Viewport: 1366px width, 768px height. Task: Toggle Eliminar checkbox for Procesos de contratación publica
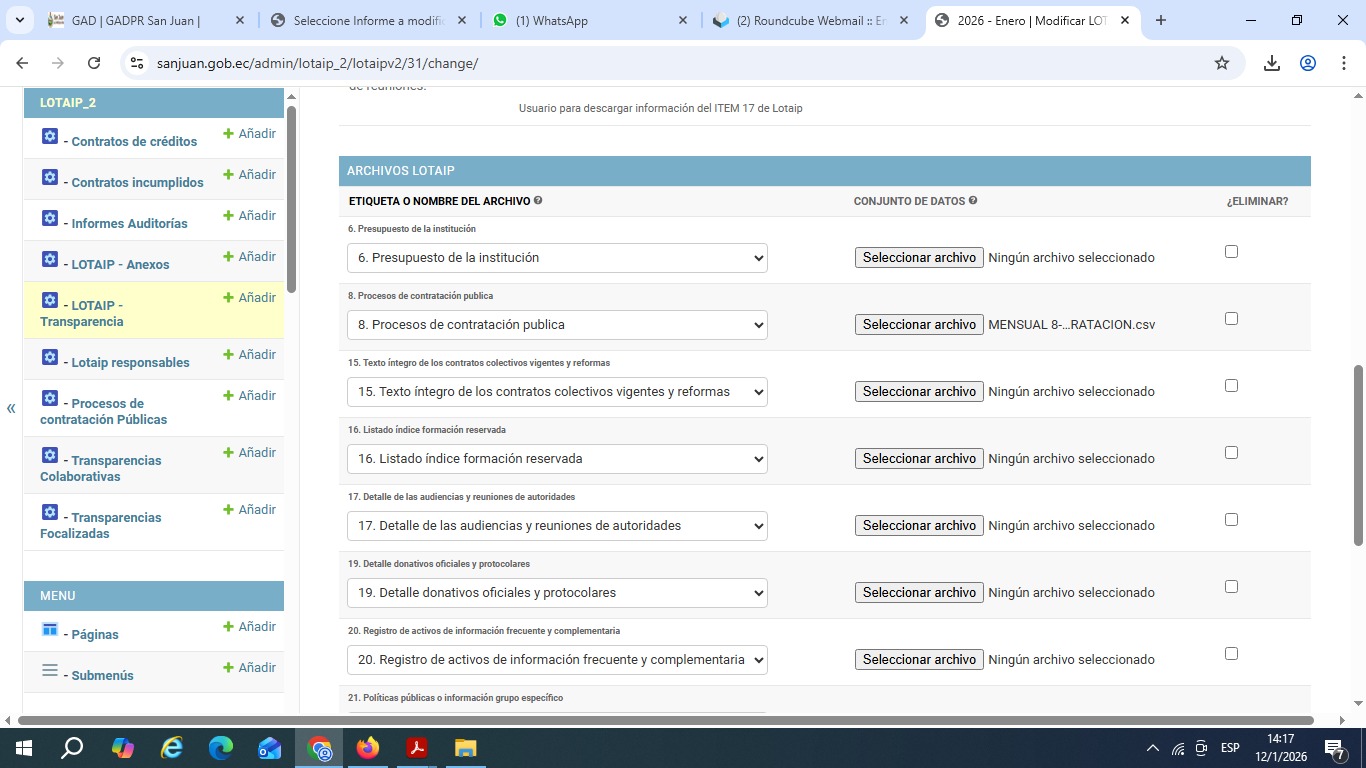click(x=1231, y=319)
